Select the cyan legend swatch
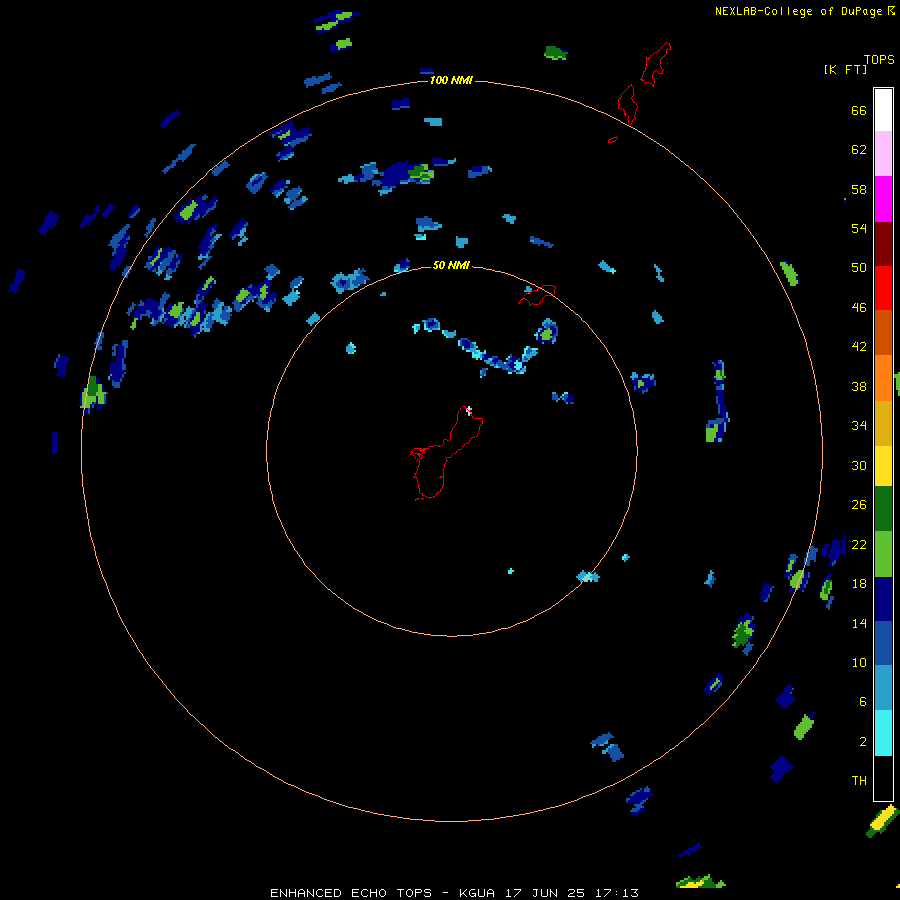 [883, 733]
